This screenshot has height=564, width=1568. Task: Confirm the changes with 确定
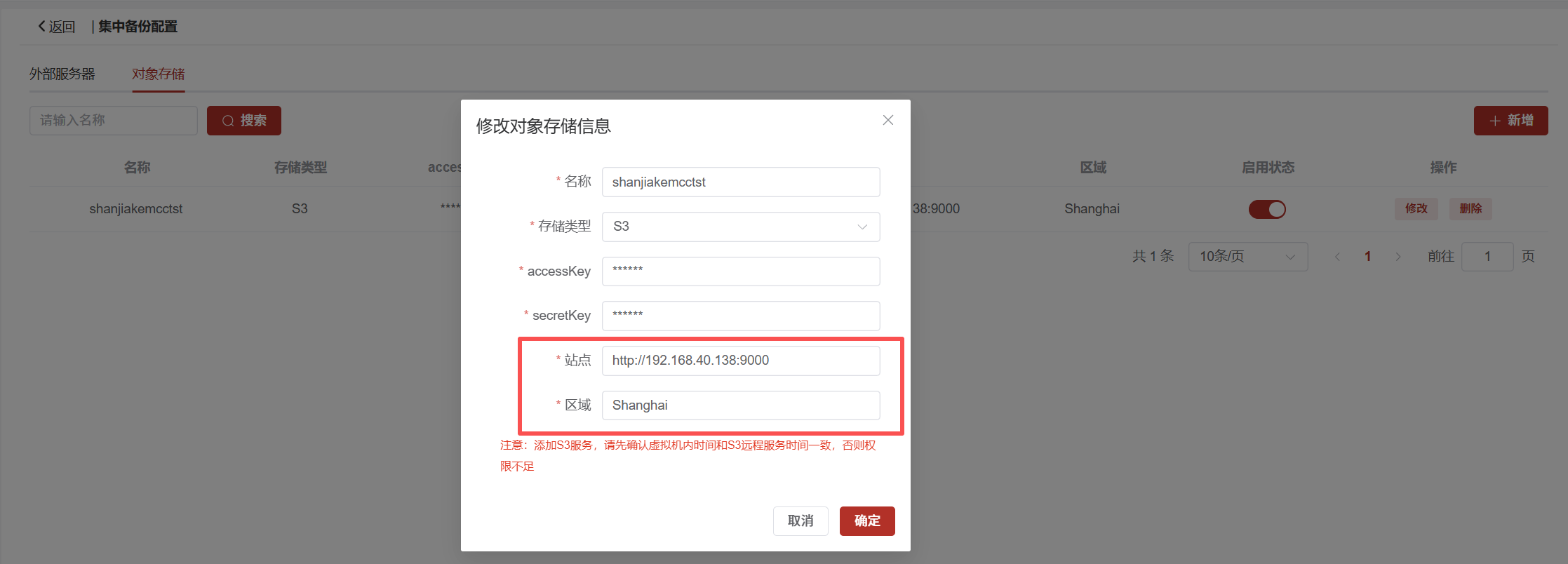click(867, 521)
